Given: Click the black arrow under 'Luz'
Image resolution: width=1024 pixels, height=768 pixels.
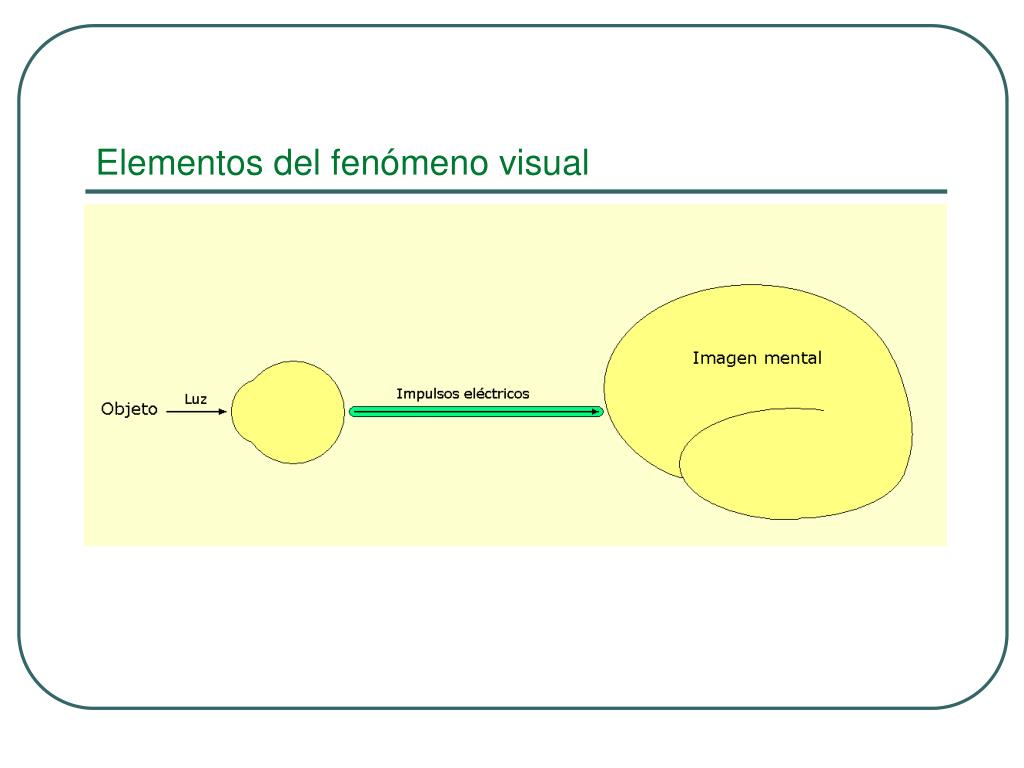Looking at the screenshot, I should pyautogui.click(x=197, y=411).
